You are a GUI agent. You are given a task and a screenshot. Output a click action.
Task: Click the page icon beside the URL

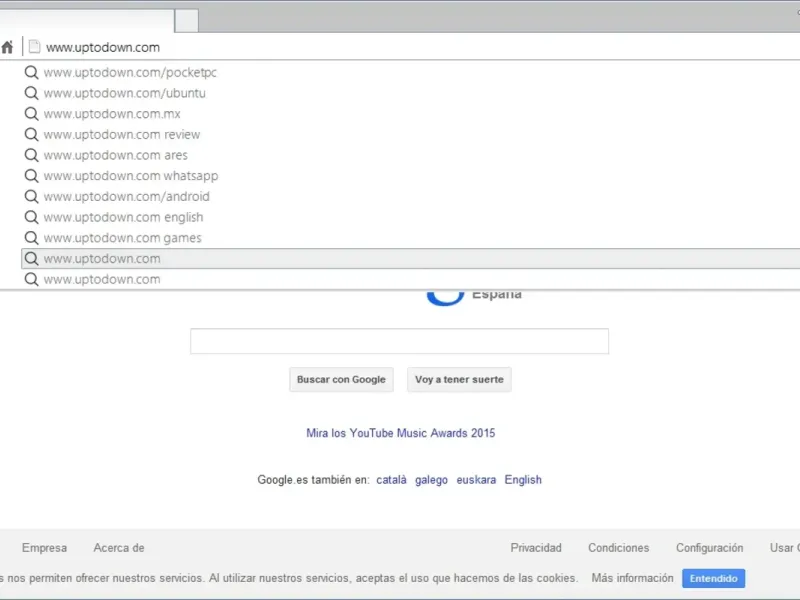click(34, 47)
